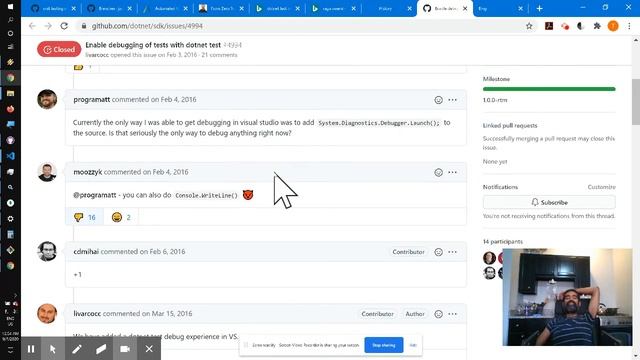Open options menu on programatt's comment

click(453, 100)
